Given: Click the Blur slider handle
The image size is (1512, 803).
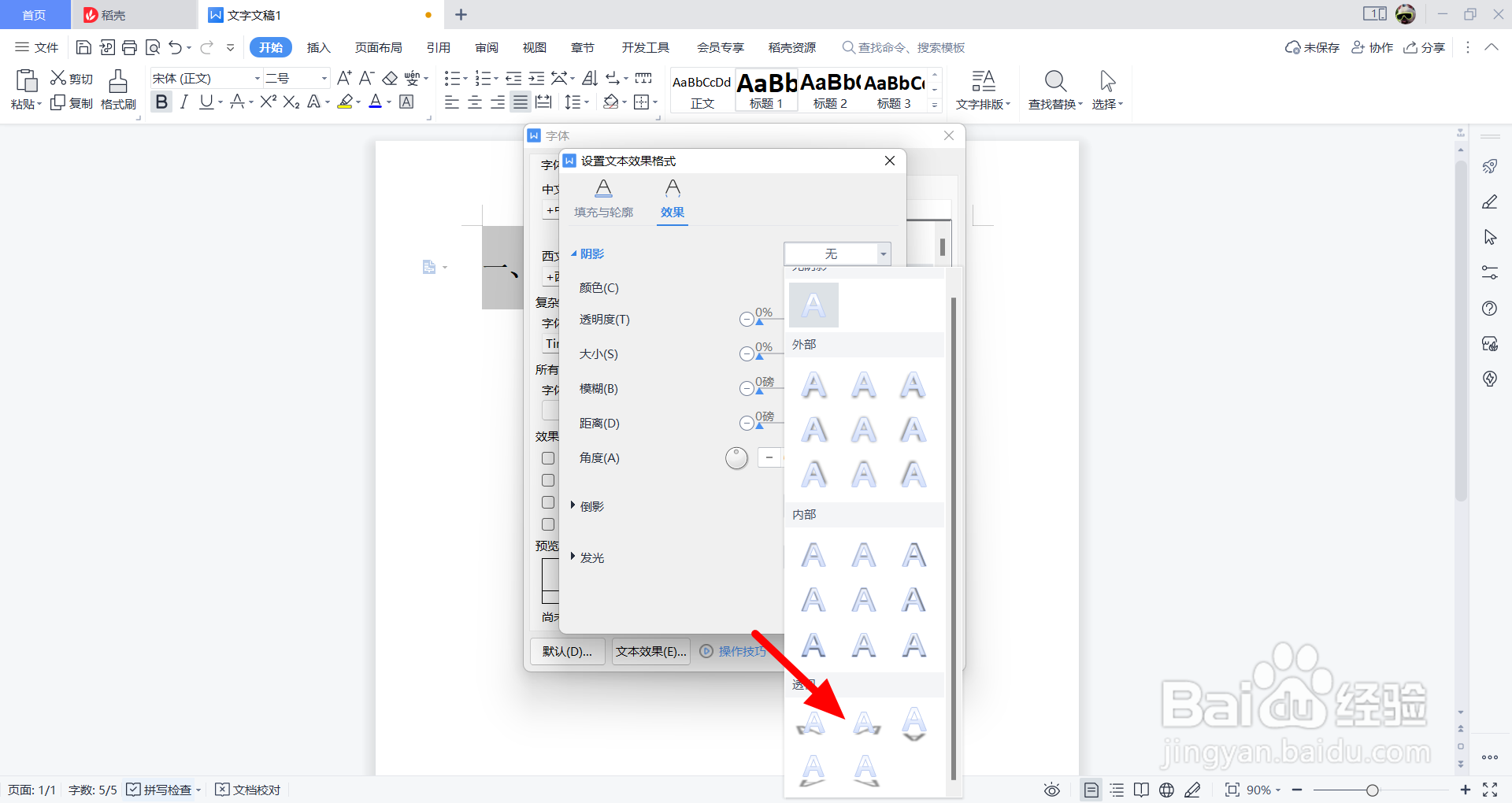Looking at the screenshot, I should pos(759,391).
